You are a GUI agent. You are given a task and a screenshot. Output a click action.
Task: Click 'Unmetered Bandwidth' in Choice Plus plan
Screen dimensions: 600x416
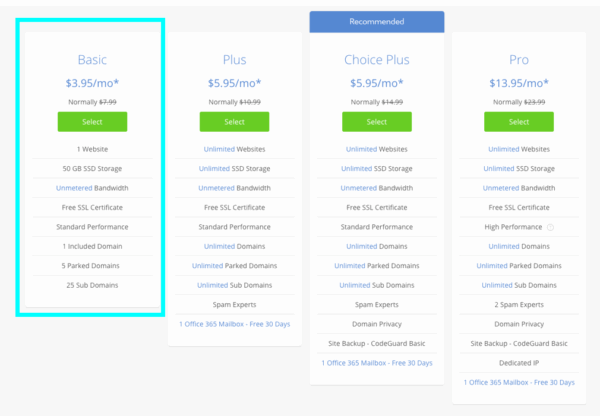(377, 188)
